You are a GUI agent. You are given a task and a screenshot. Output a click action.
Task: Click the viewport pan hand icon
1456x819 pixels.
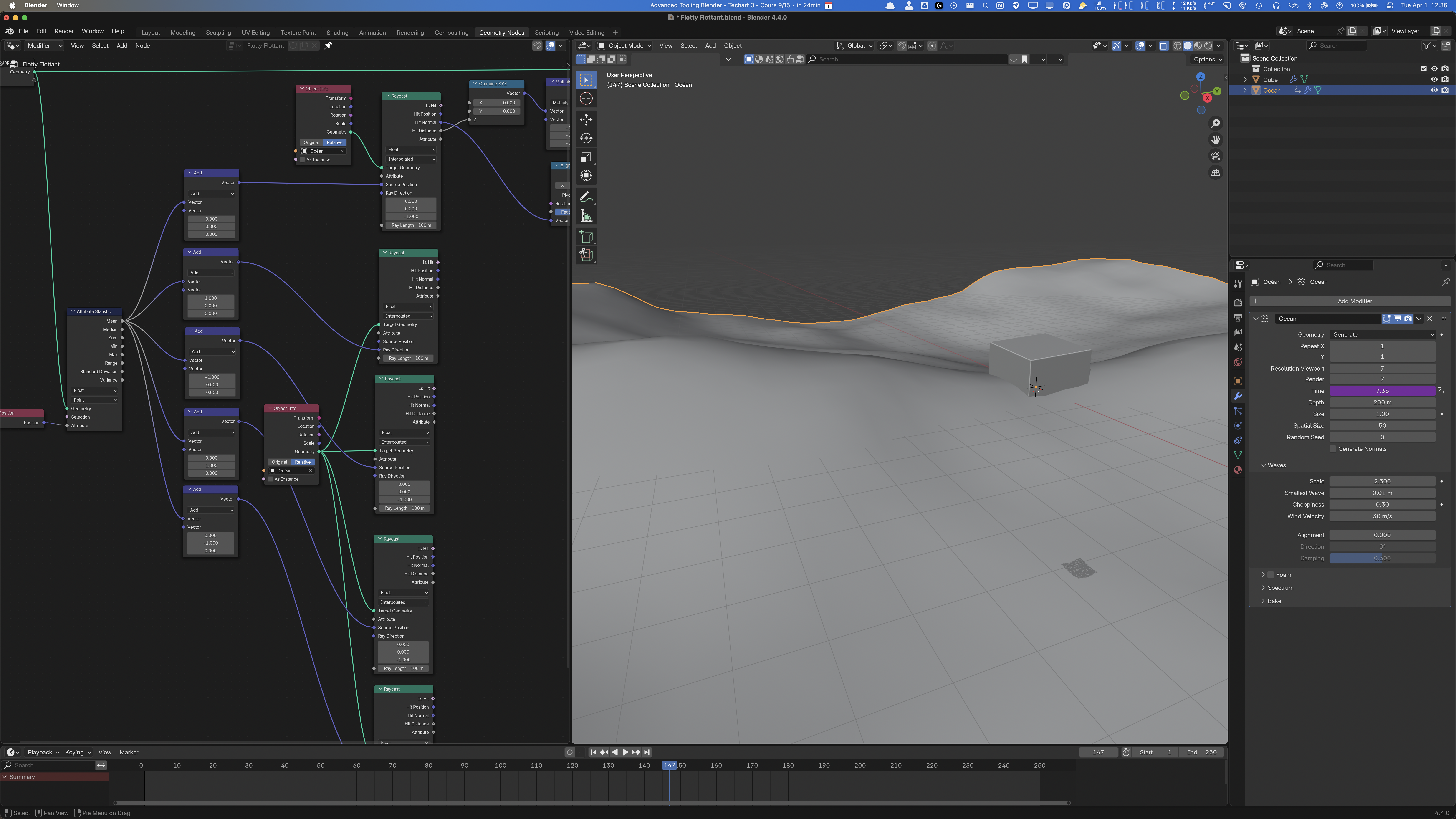[x=1215, y=140]
